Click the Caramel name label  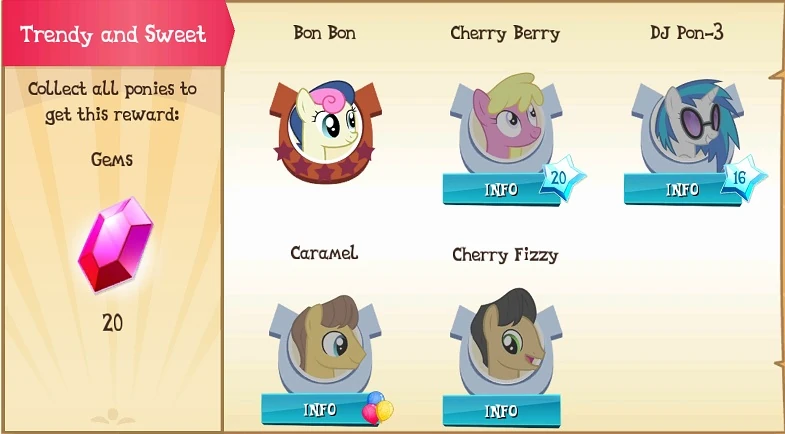click(324, 253)
